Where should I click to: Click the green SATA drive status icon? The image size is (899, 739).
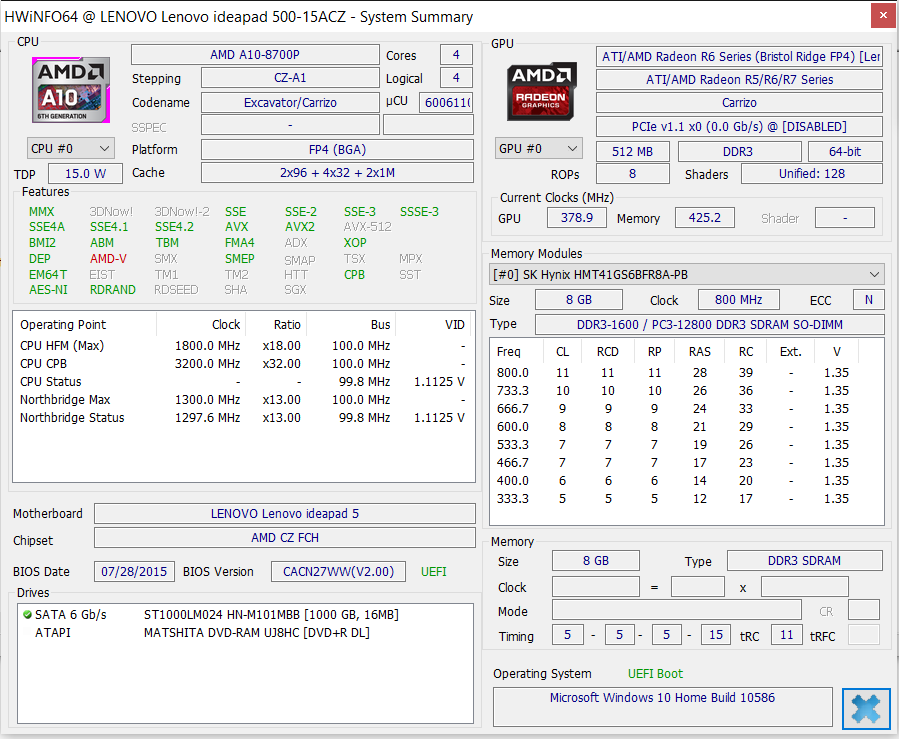coord(27,615)
